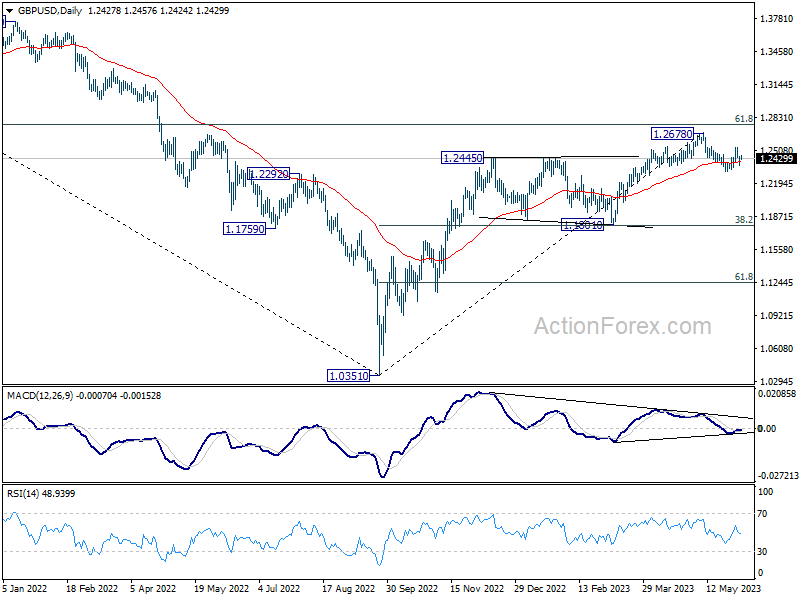Viewport: 800px width, 600px height.
Task: Click the 18 Feb 2022 date label
Action: coord(92,589)
